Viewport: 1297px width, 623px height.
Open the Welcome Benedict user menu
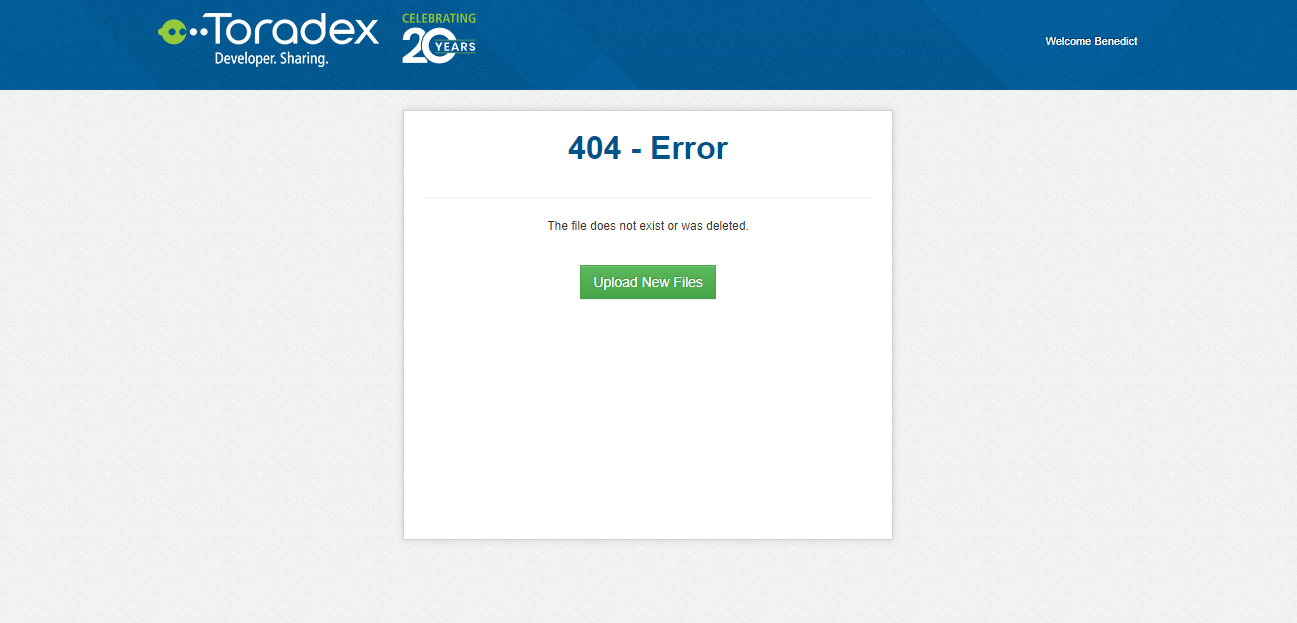[1091, 41]
